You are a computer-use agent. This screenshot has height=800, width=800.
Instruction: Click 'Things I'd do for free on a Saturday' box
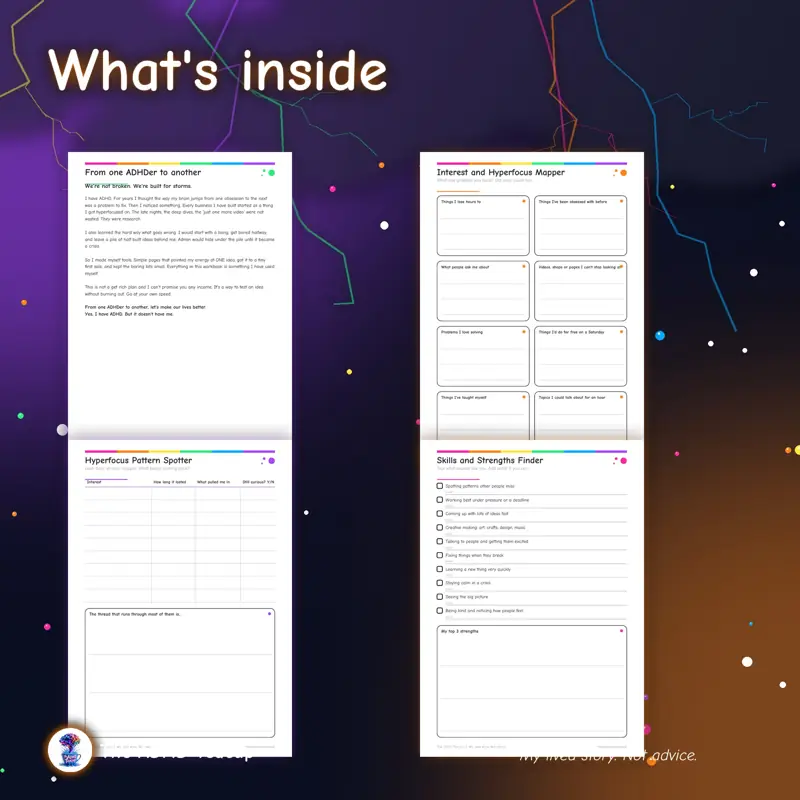[x=580, y=356]
